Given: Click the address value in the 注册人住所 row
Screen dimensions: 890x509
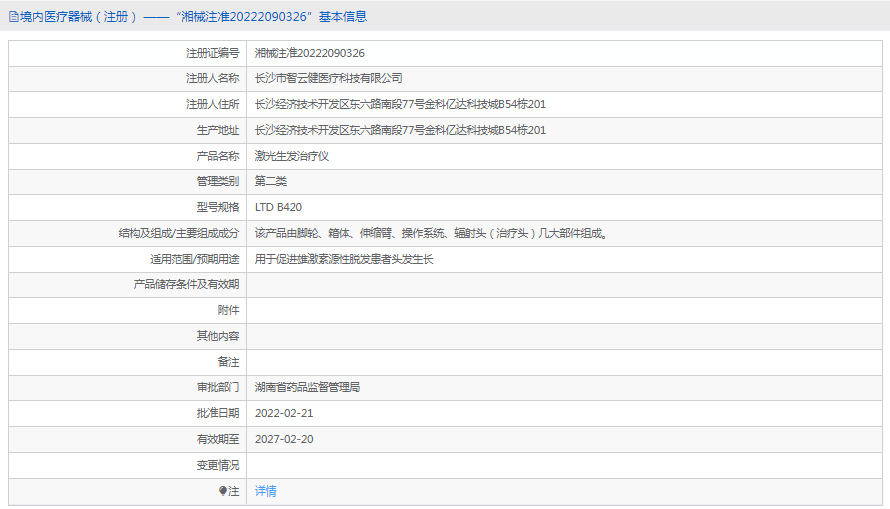Looking at the screenshot, I should pos(400,104).
